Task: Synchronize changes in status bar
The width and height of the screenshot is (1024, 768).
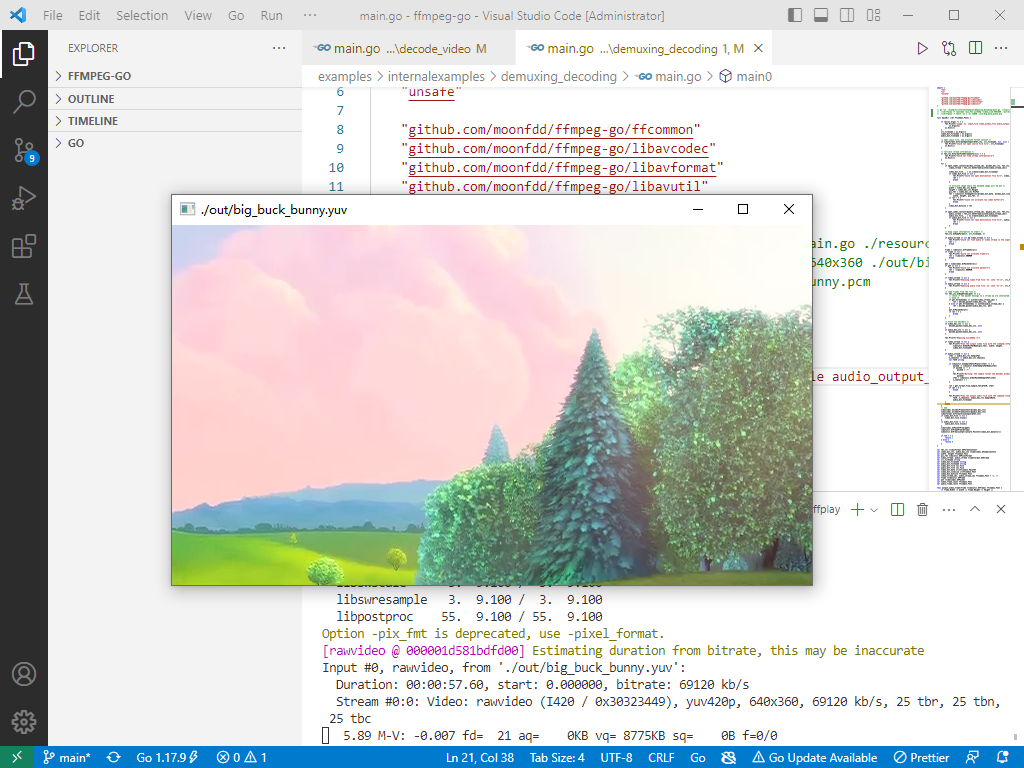Action: (x=114, y=758)
